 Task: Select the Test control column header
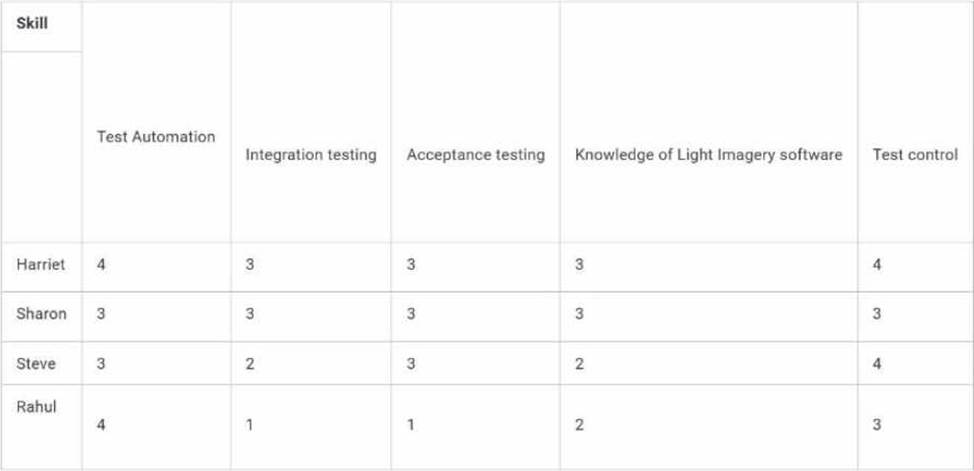click(915, 155)
